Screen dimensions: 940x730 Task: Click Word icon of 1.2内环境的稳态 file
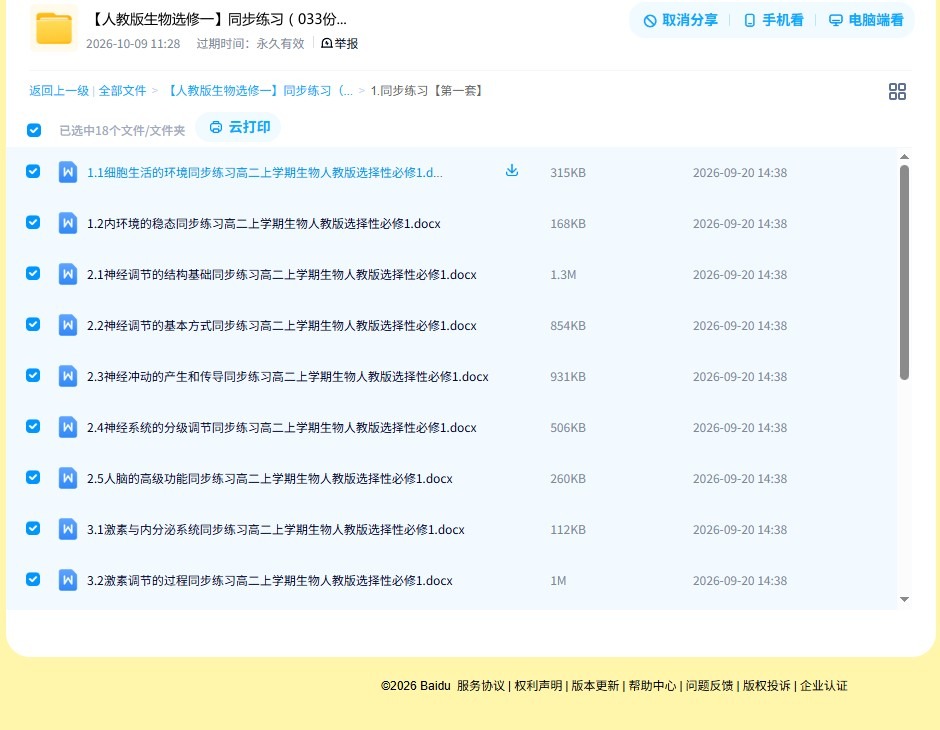[68, 223]
